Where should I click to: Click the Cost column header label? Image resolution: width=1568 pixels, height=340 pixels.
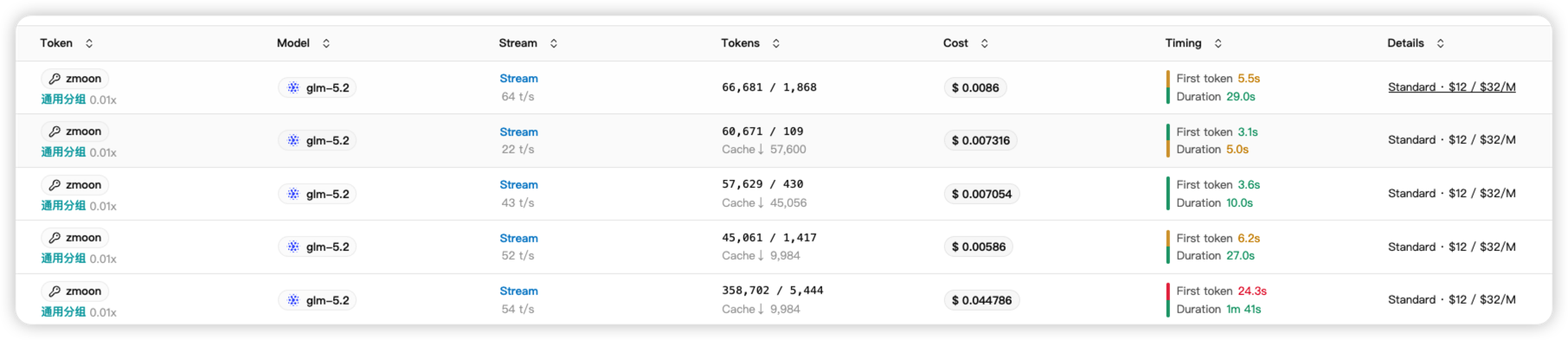[x=955, y=43]
